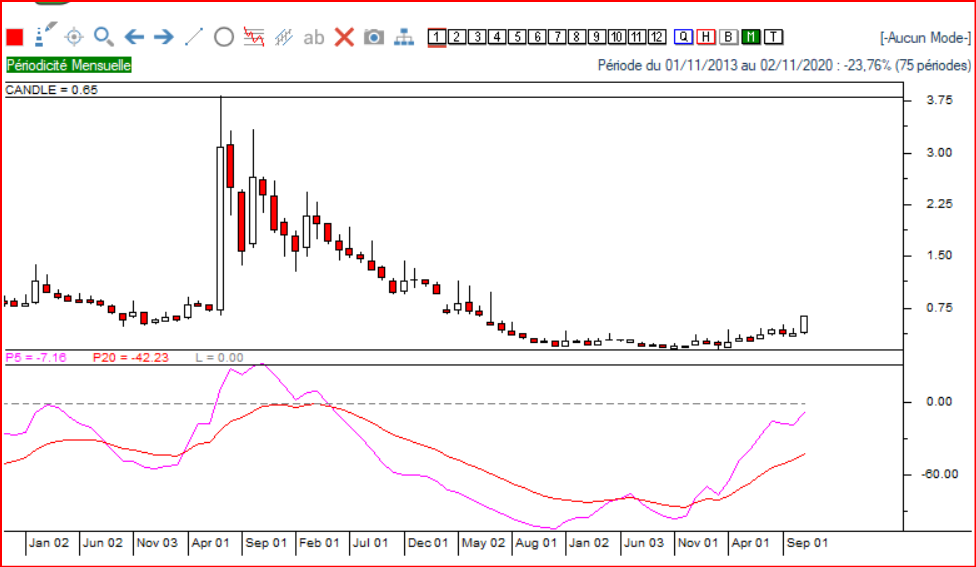Select chart preset 6
Viewport: 976px width, 567px height.
coord(537,37)
